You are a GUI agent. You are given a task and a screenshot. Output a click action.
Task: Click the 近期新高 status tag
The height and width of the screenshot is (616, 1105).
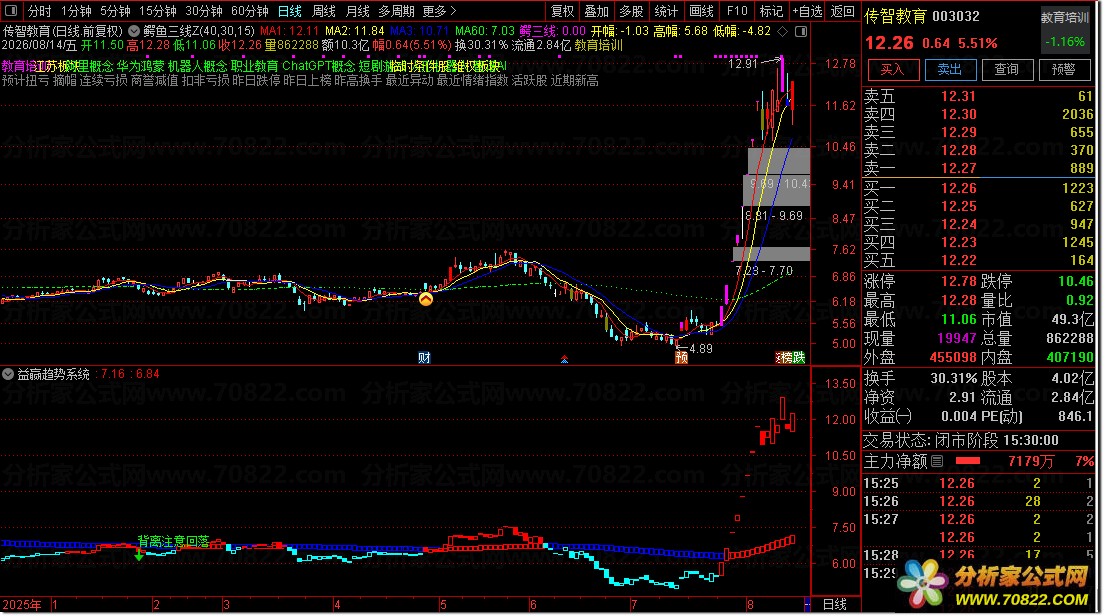tap(574, 80)
